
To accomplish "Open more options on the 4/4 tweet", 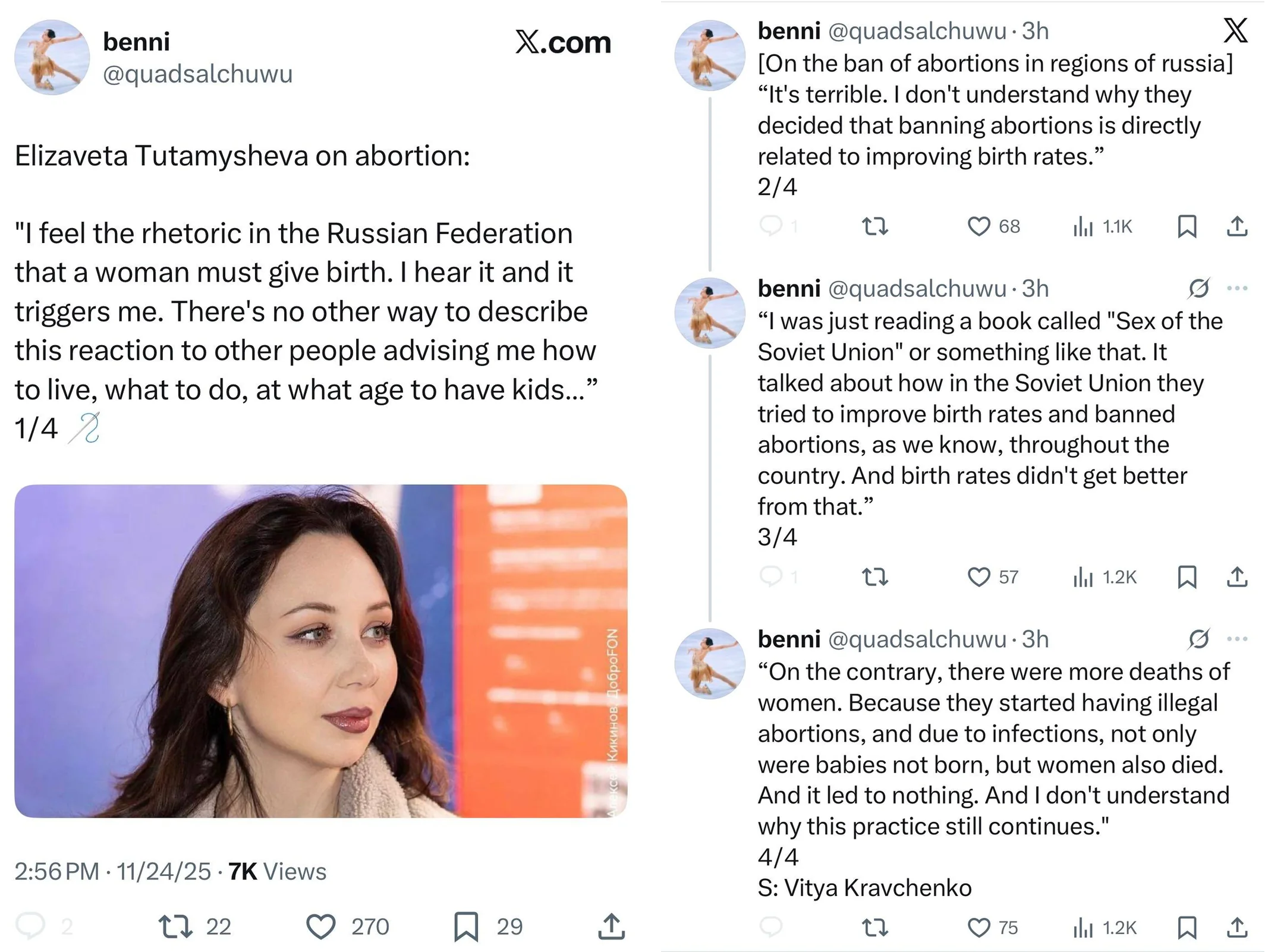I will [x=1237, y=639].
